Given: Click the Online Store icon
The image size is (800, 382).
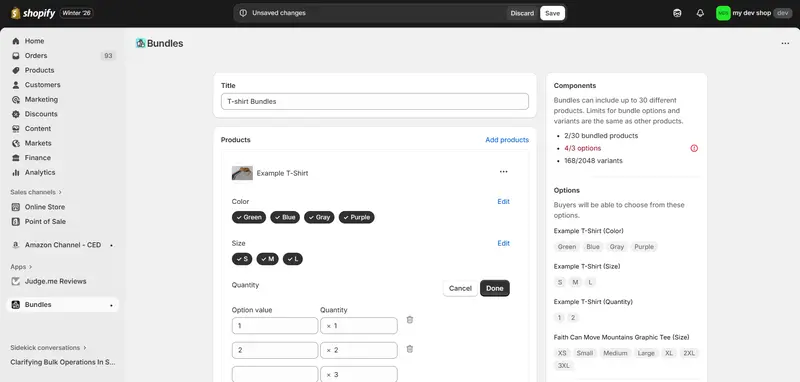Looking at the screenshot, I should tap(16, 207).
